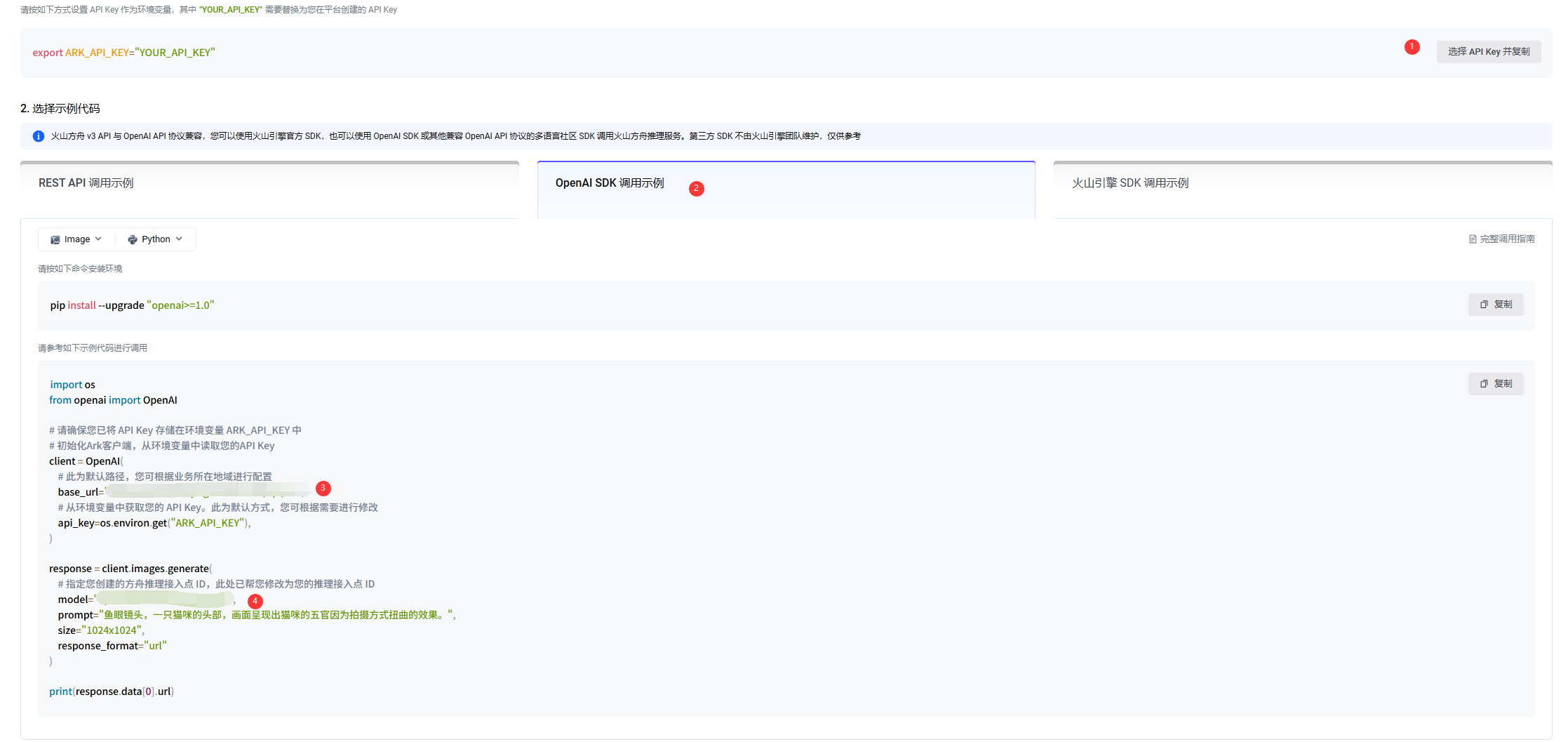Image resolution: width=1568 pixels, height=742 pixels.
Task: Click red marker 1 near the API Key button
Action: pyautogui.click(x=1412, y=47)
